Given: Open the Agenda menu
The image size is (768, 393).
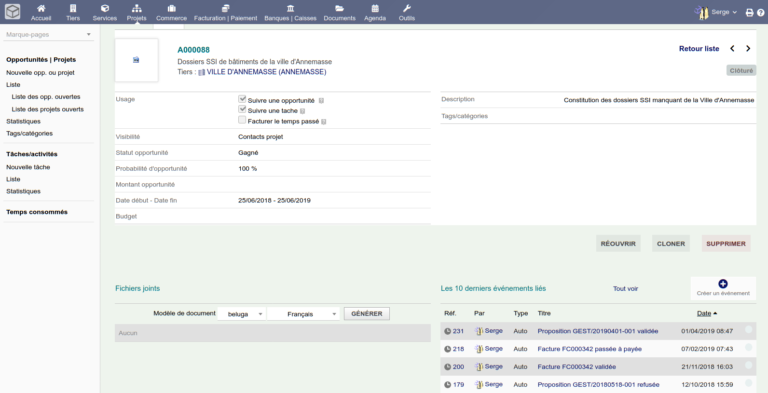Looking at the screenshot, I should coord(375,12).
